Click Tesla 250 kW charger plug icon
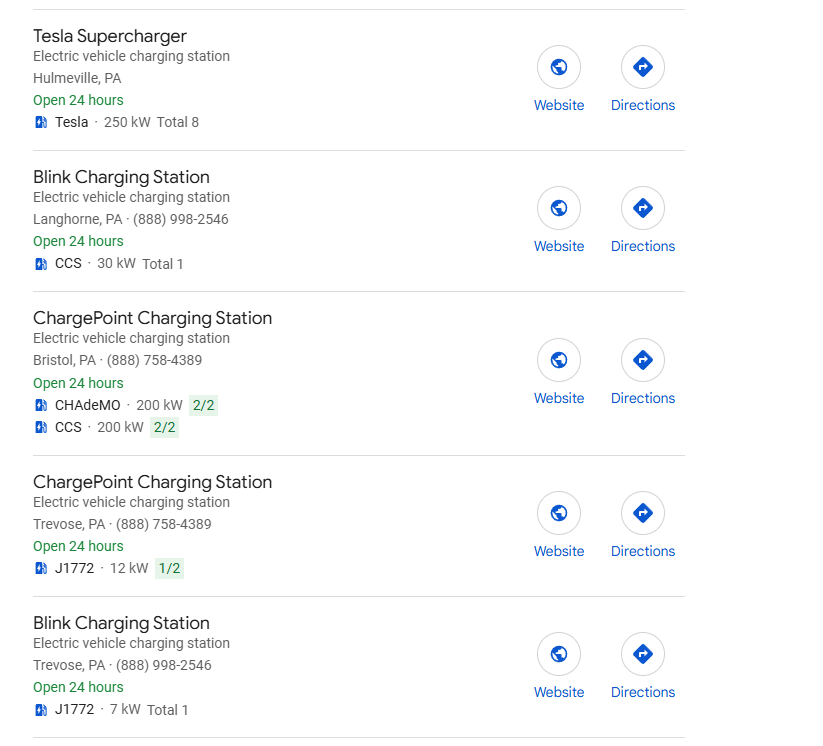The image size is (823, 746). coord(41,122)
